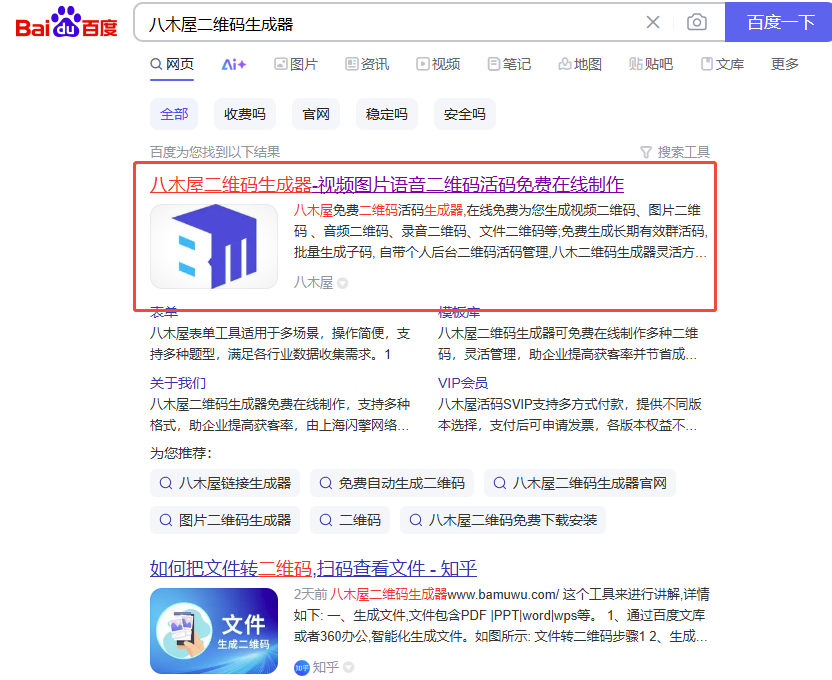The height and width of the screenshot is (680, 832).
Task: Select the 网页 tab
Action: pyautogui.click(x=172, y=64)
